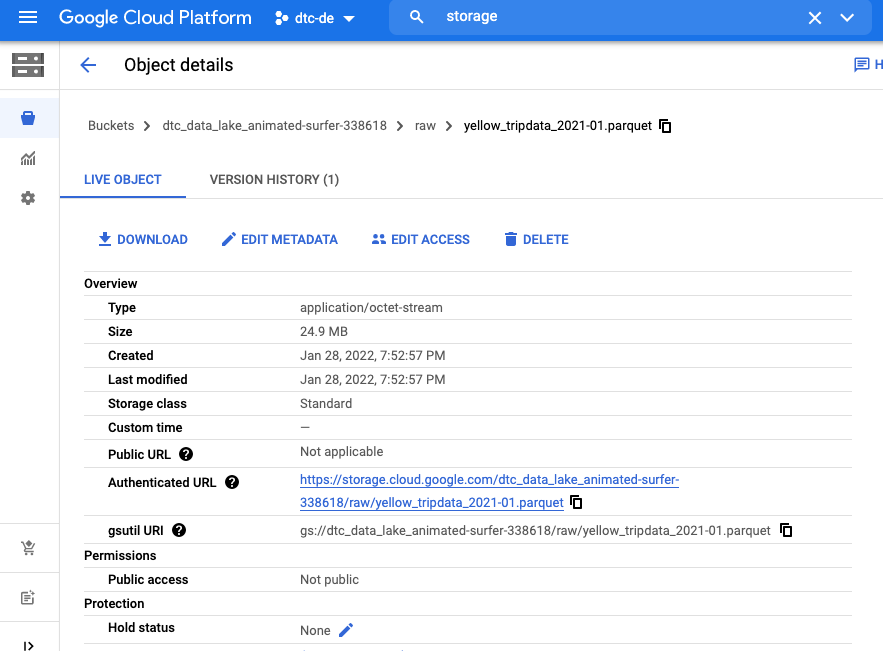This screenshot has height=651, width=883.
Task: Select the Storage class value Standard
Action: click(326, 404)
